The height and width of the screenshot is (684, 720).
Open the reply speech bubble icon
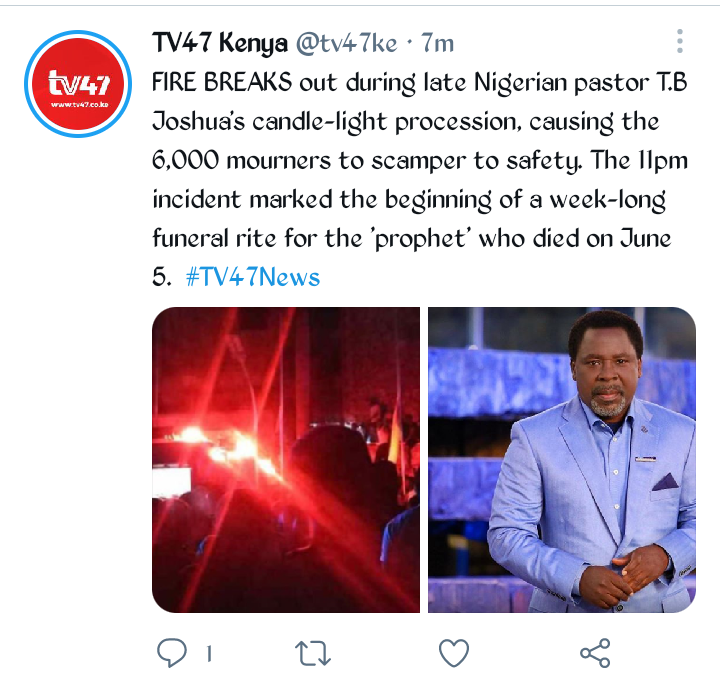click(172, 652)
